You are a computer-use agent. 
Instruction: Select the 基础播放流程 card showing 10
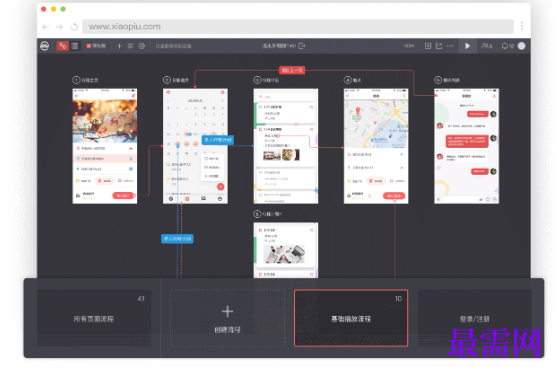pyautogui.click(x=351, y=318)
